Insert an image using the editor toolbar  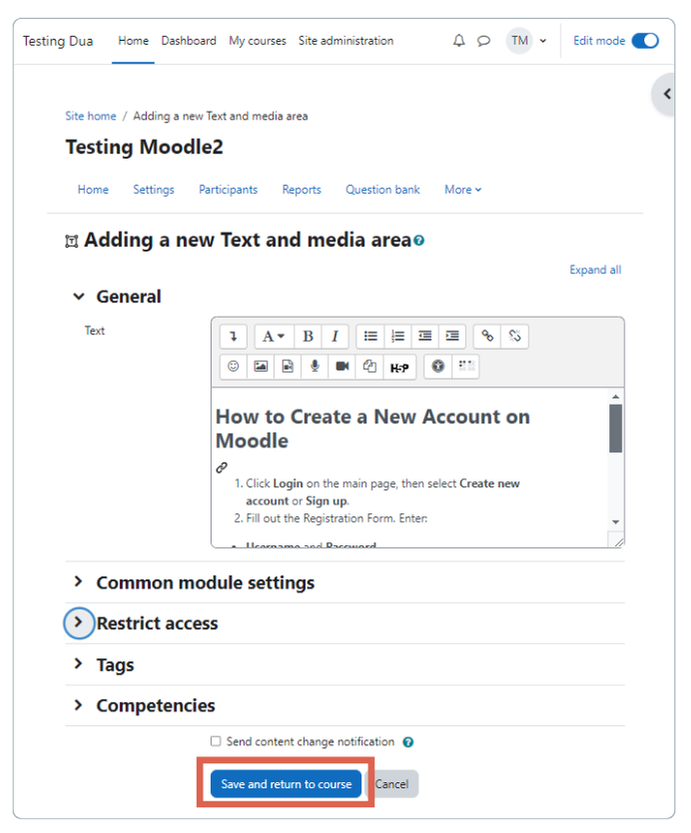click(260, 367)
